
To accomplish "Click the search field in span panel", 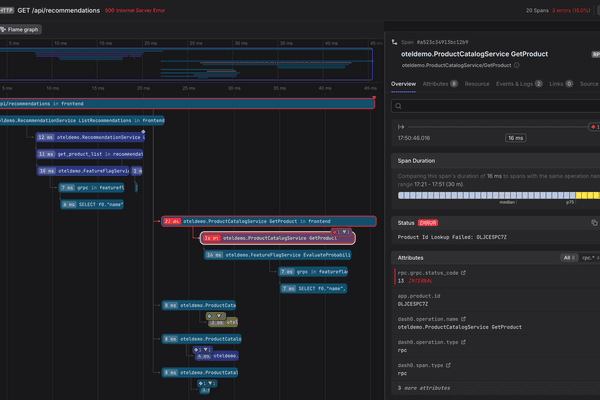I will click(x=496, y=106).
